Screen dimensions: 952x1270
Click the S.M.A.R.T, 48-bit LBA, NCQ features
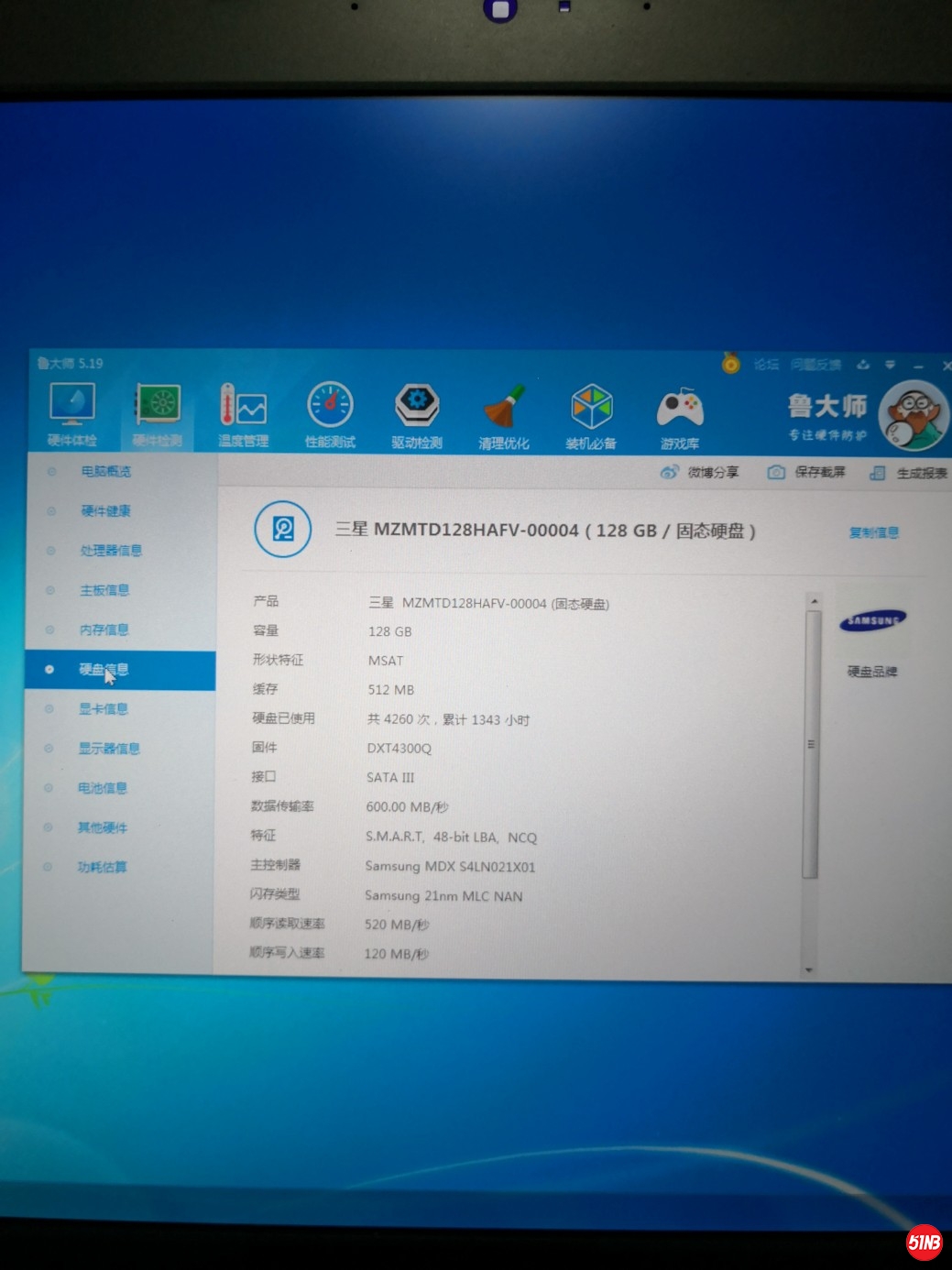point(451,837)
